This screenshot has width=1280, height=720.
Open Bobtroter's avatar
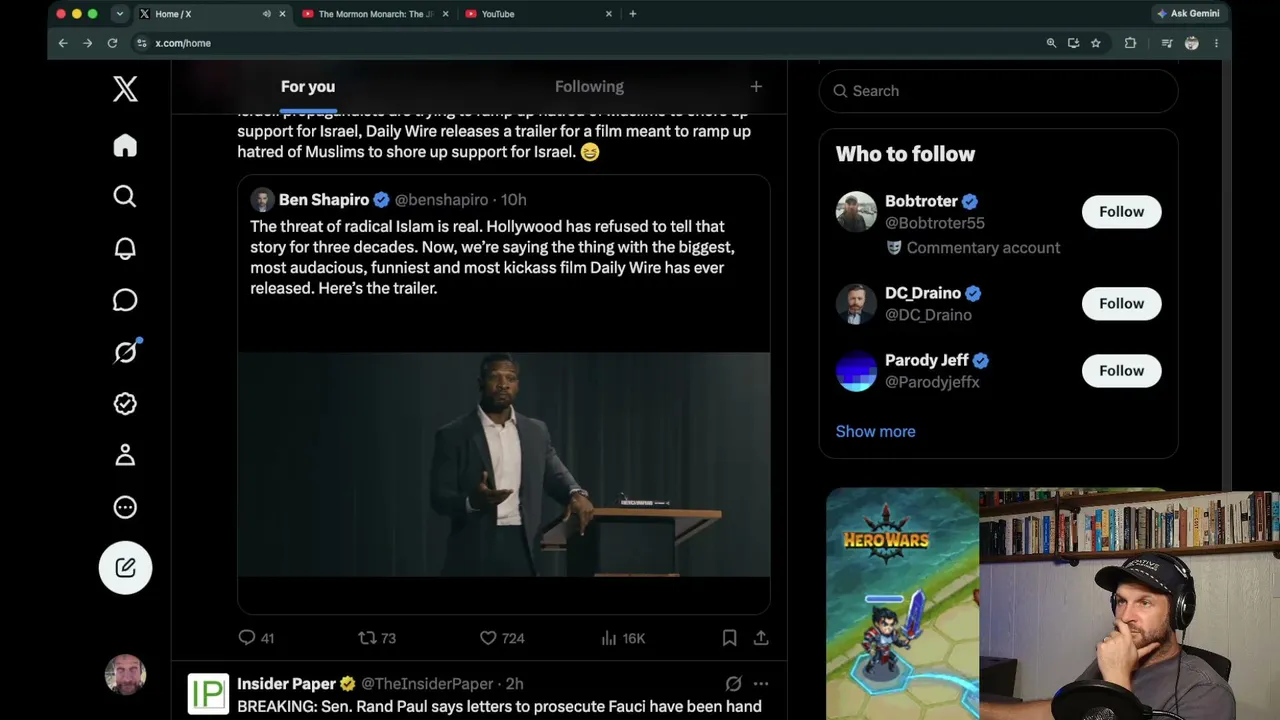tap(856, 212)
